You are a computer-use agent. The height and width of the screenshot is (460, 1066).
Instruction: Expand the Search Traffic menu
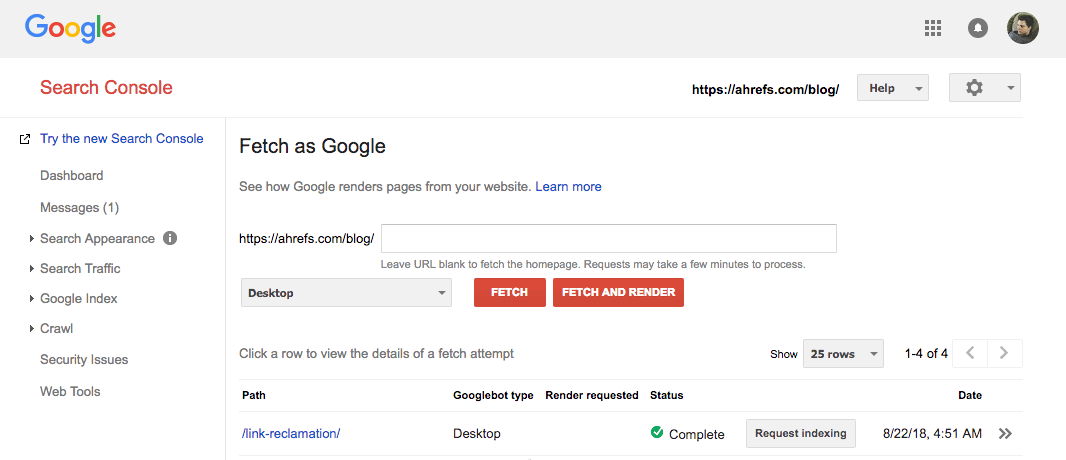[80, 268]
